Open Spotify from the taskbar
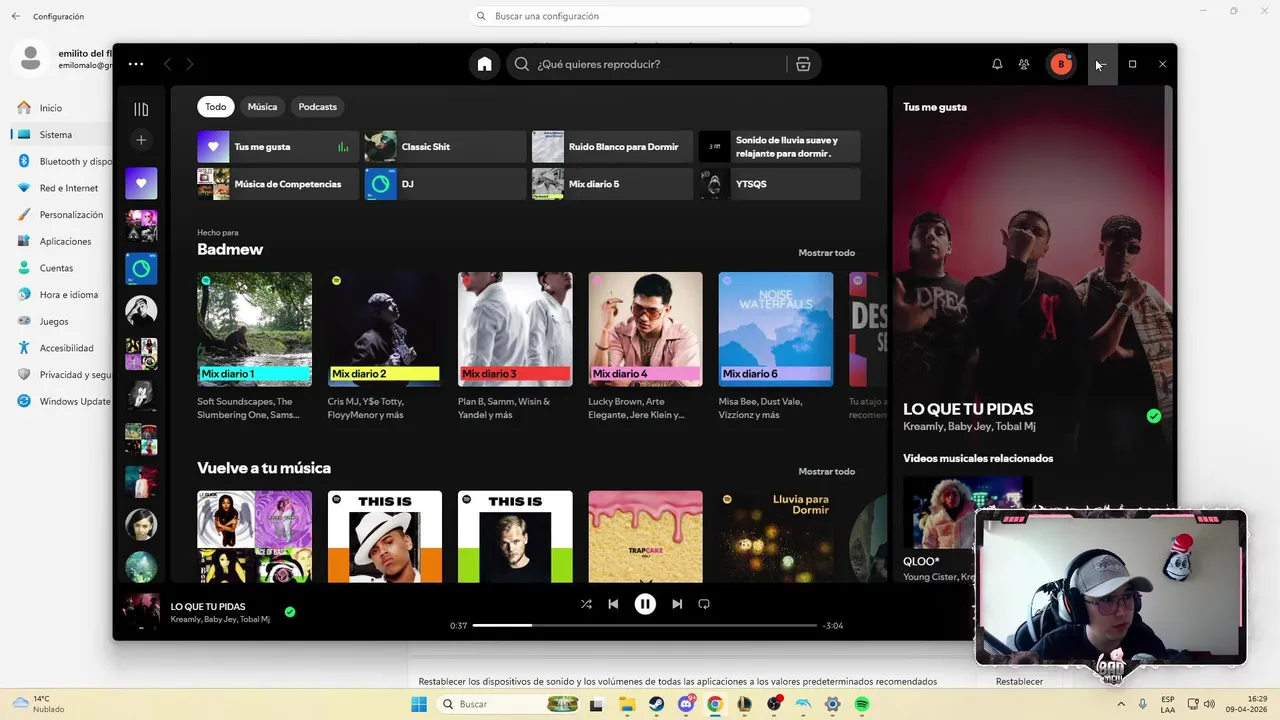 [x=862, y=704]
